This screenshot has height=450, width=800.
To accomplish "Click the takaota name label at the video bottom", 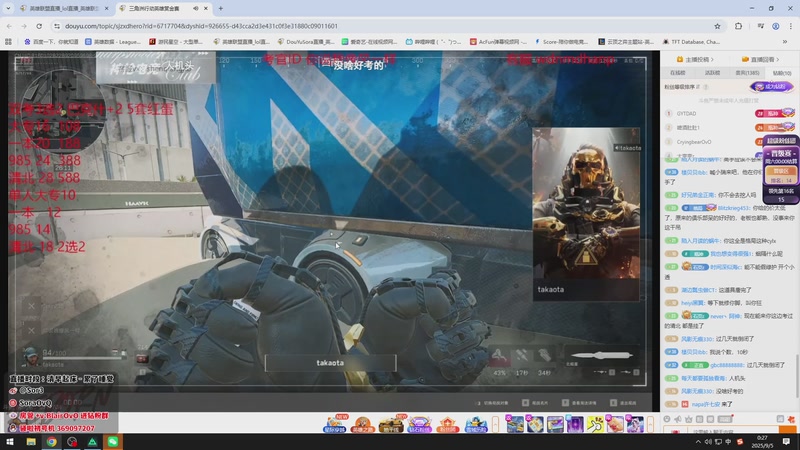I will 330,363.
